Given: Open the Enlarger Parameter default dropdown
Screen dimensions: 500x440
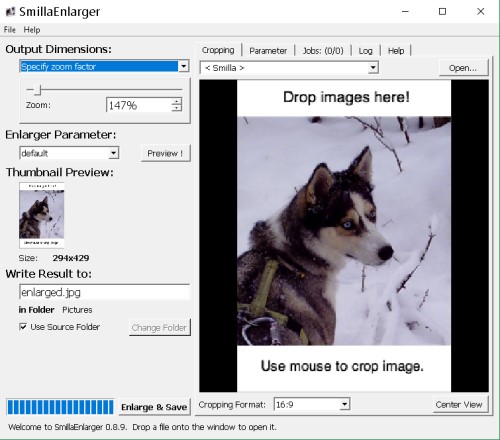Looking at the screenshot, I should [x=114, y=153].
